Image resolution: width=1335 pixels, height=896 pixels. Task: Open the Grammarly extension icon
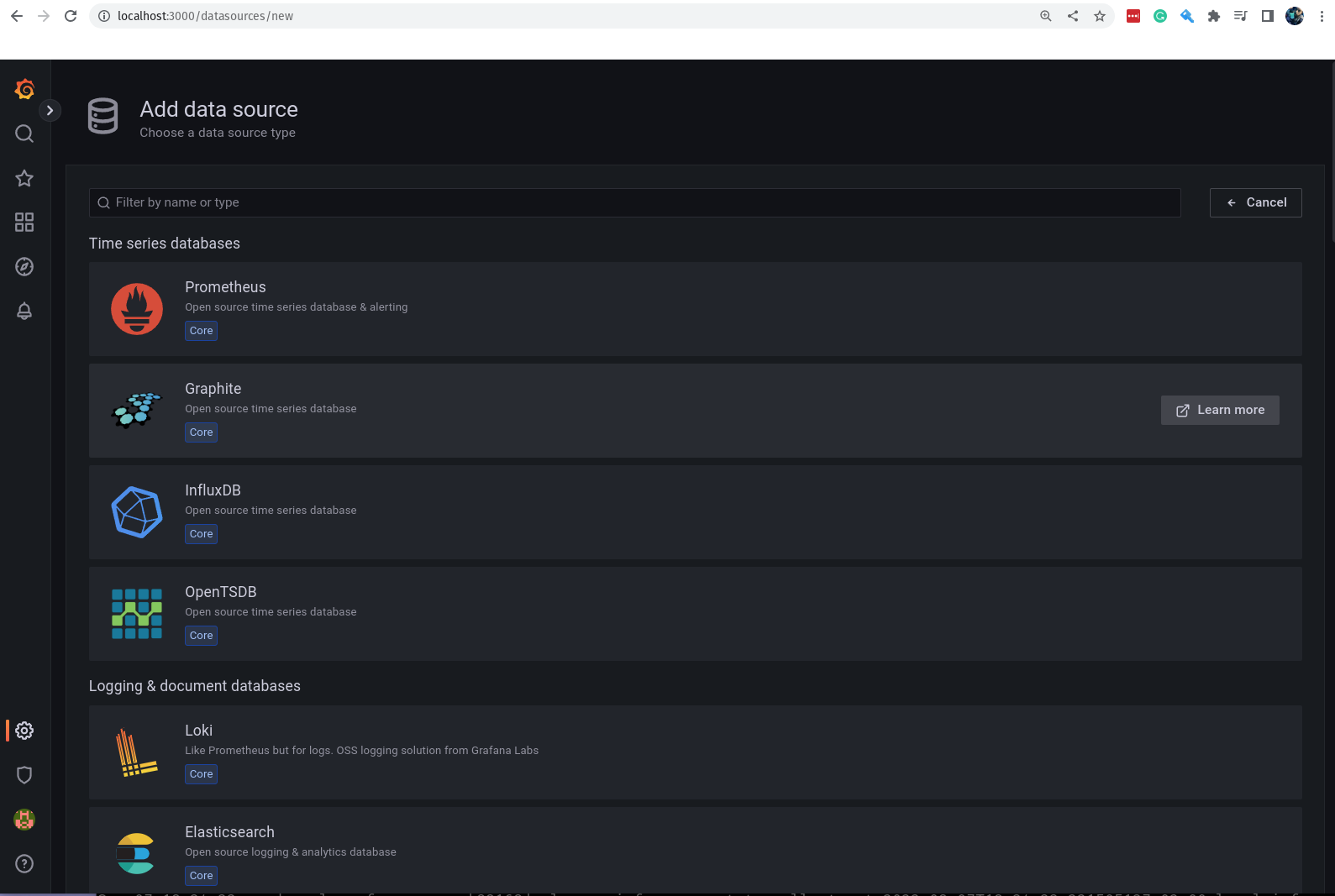tap(1160, 16)
